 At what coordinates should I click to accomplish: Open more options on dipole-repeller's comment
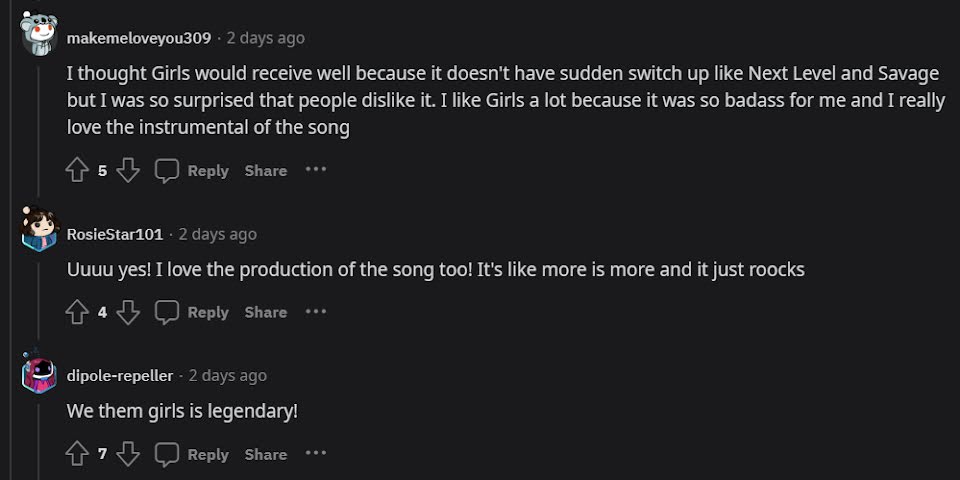(316, 454)
